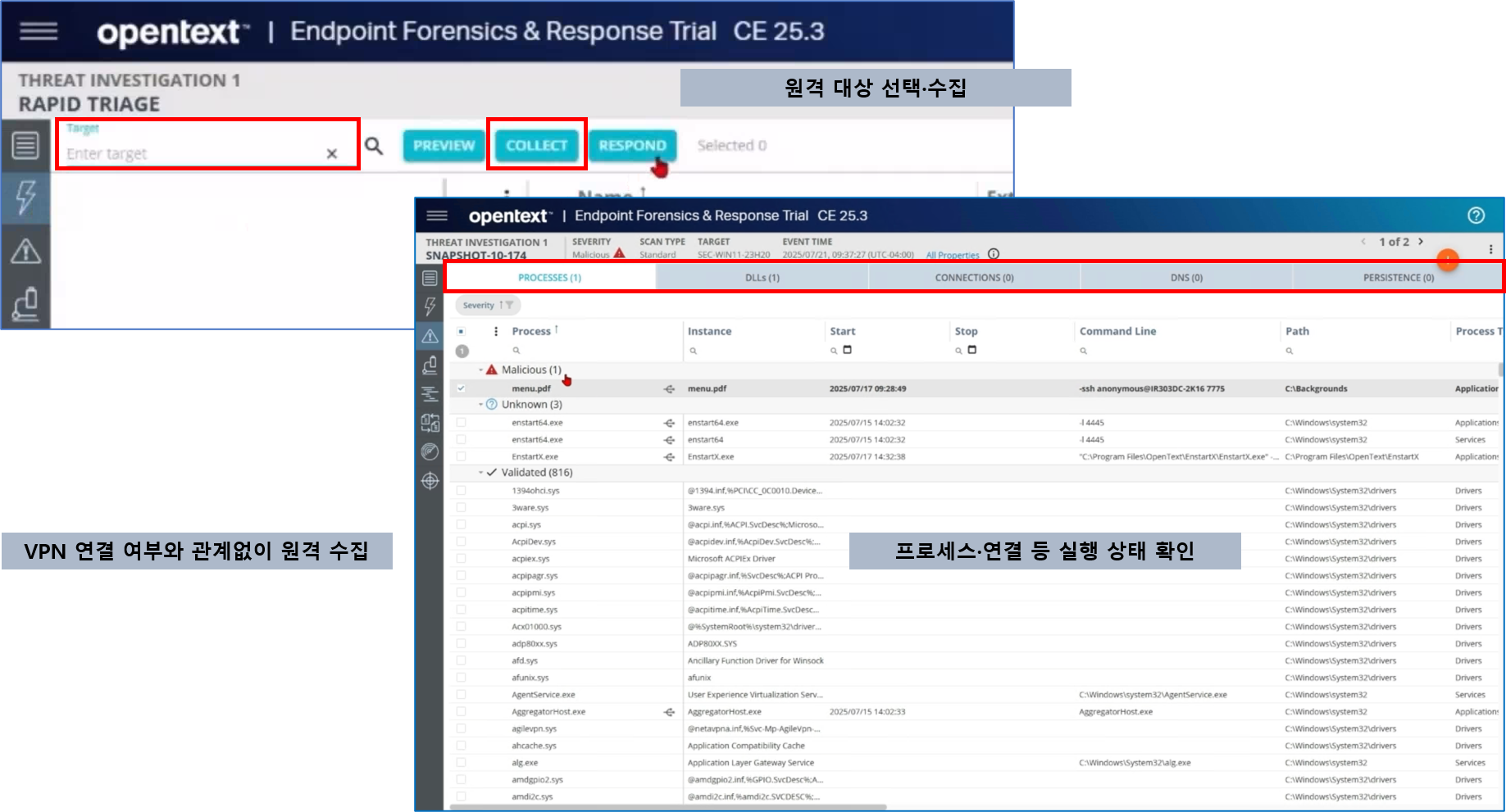
Task: Check the AcpiDev.sys row checkbox
Action: coord(461,542)
